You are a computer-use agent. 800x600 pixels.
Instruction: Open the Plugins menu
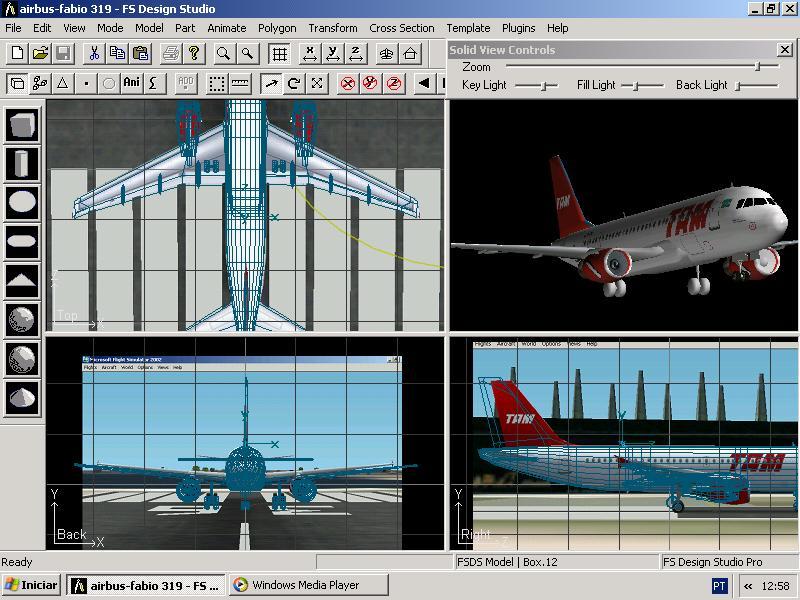click(518, 28)
